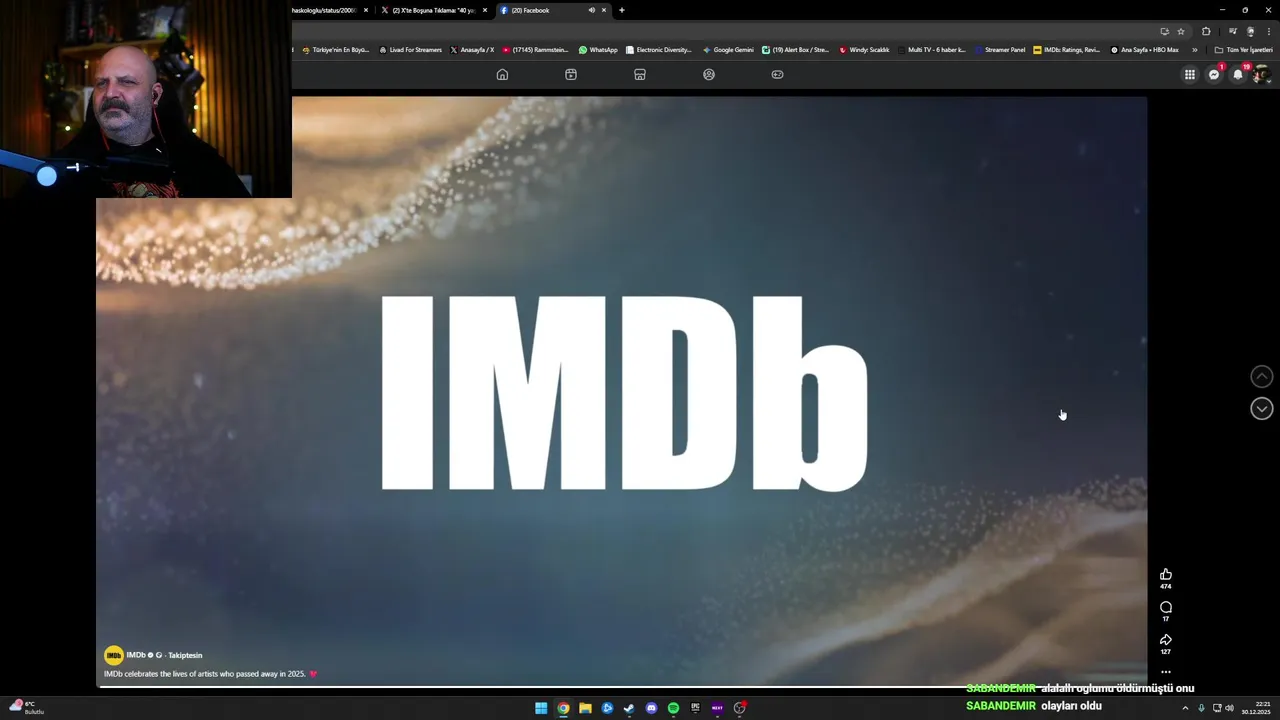Expand hidden bookmarks chevron
Viewport: 1280px width, 720px height.
(1194, 49)
